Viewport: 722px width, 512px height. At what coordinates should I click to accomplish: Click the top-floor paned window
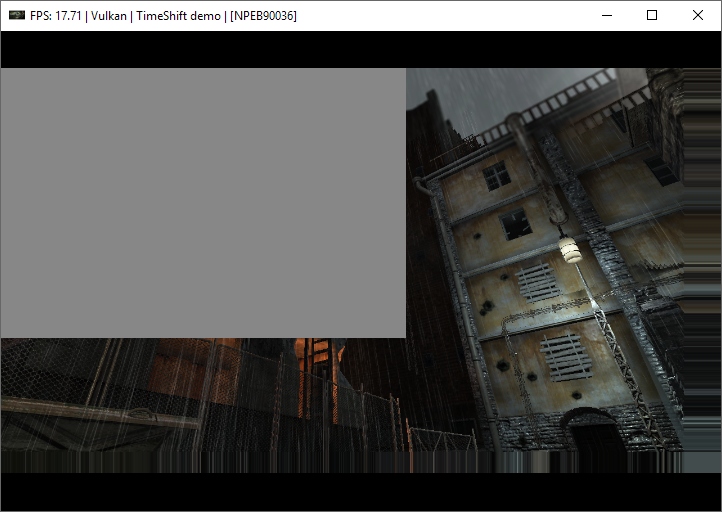(x=497, y=176)
